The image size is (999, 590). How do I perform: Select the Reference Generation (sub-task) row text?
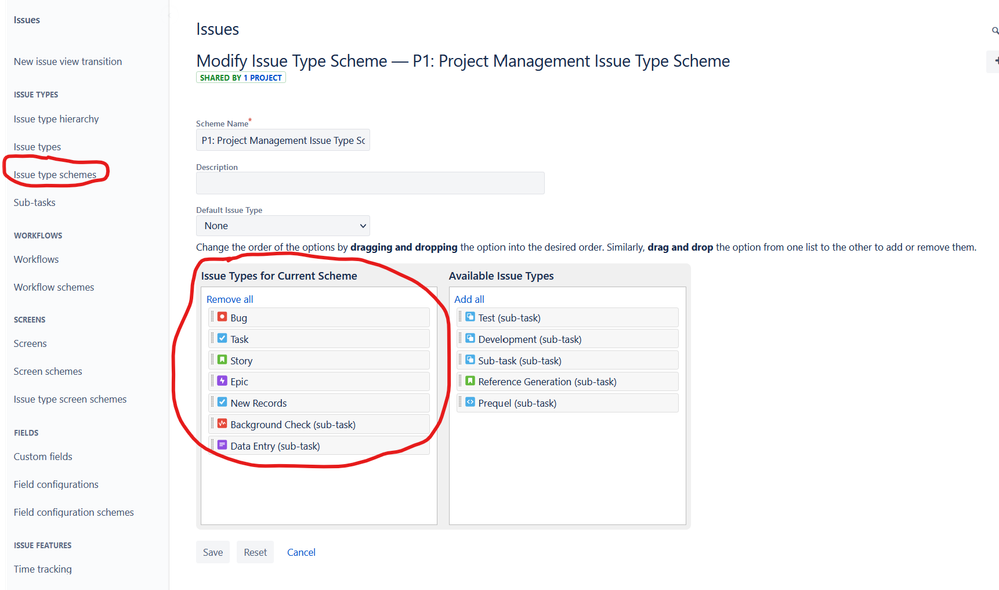[547, 382]
